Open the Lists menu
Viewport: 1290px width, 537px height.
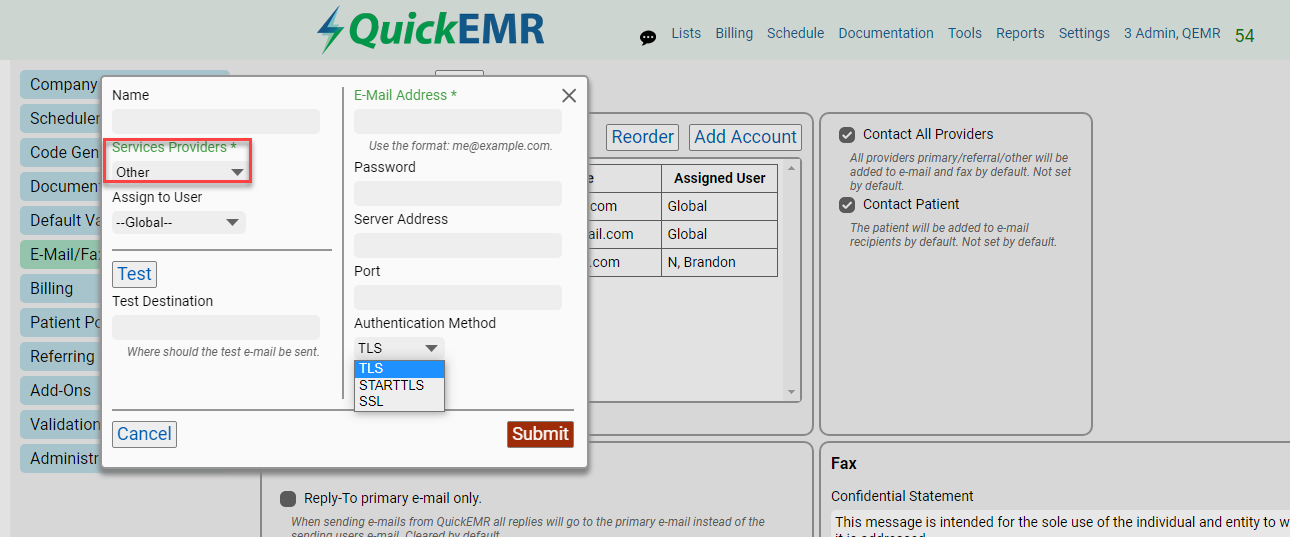point(686,33)
